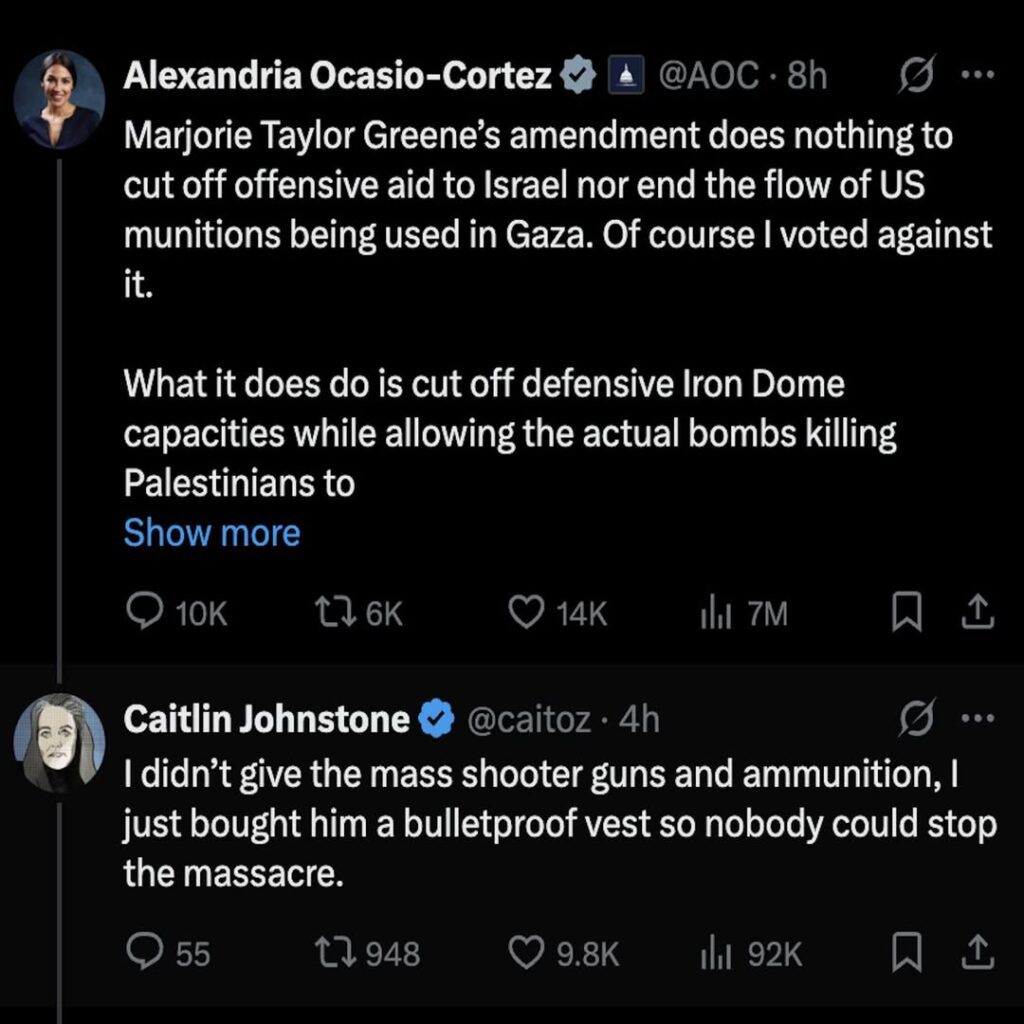Image resolution: width=1024 pixels, height=1024 pixels.
Task: Like Caitlin Johnstone's tweet with 9.8K likes
Action: tap(526, 953)
